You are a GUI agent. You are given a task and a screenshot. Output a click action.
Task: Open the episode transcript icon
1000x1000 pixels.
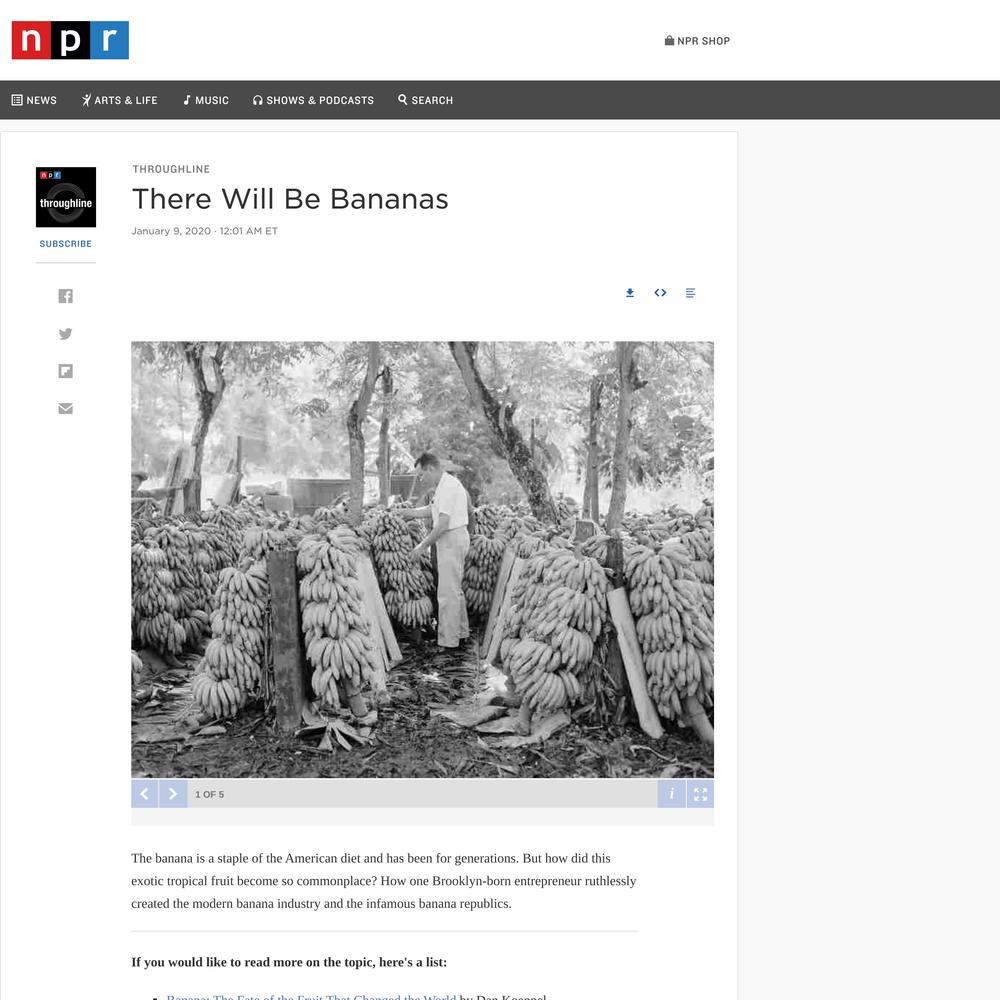click(x=690, y=293)
